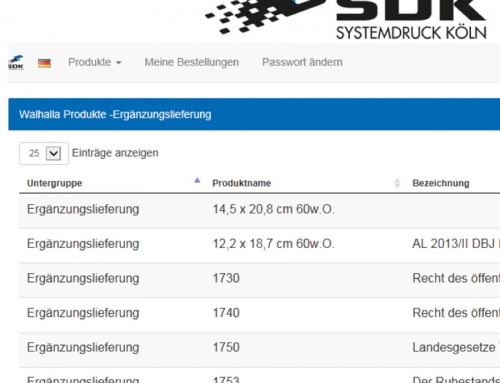Sort by Bezeichnung column header
This screenshot has width=500, height=383.
441,183
